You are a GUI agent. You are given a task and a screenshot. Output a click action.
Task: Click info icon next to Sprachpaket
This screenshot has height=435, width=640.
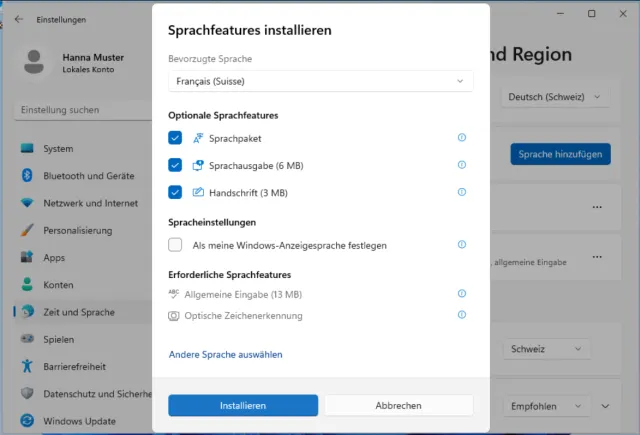461,138
